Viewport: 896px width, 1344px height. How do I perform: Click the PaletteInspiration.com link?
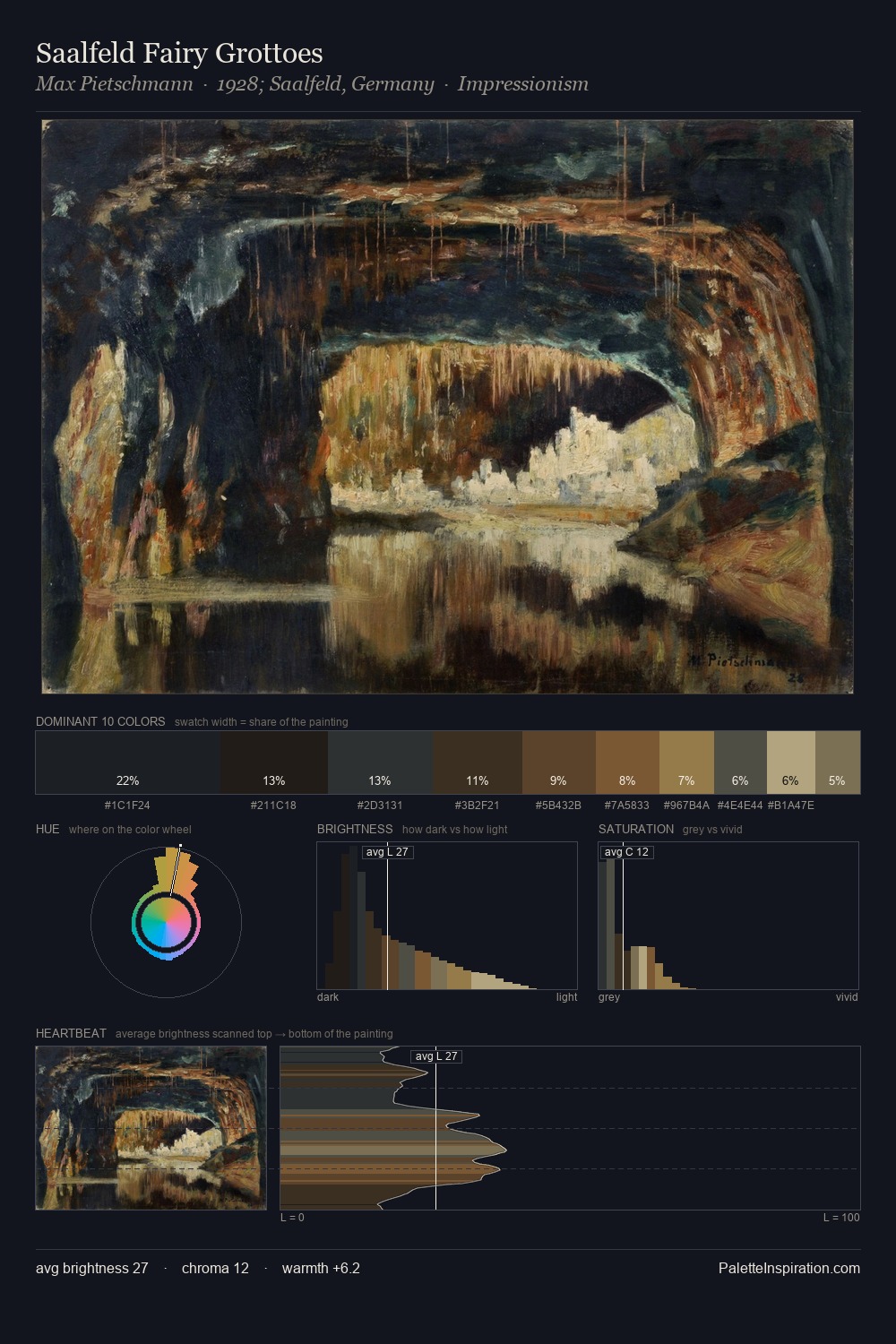coord(789,1268)
